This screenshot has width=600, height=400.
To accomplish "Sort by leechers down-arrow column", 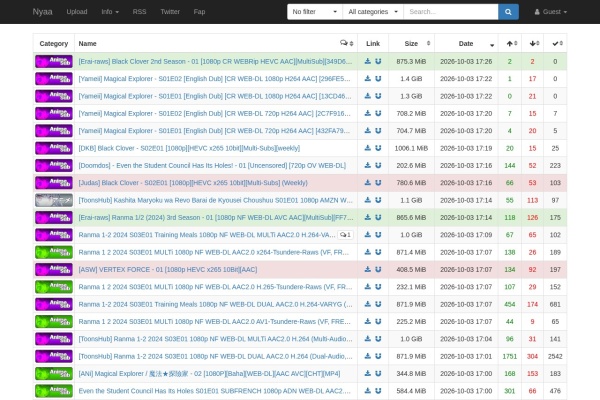I will point(534,43).
